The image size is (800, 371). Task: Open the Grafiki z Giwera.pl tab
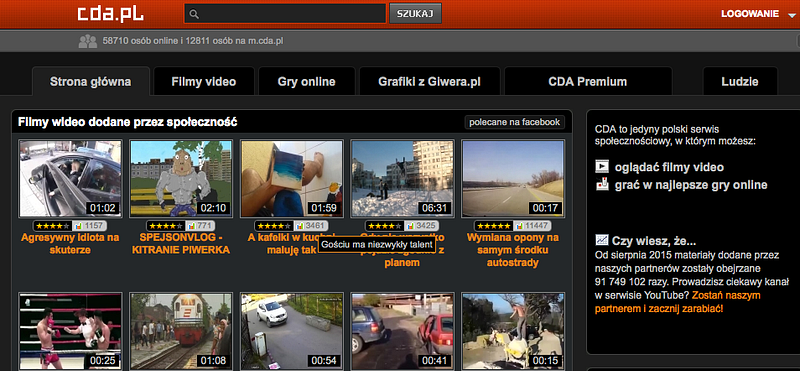[430, 82]
